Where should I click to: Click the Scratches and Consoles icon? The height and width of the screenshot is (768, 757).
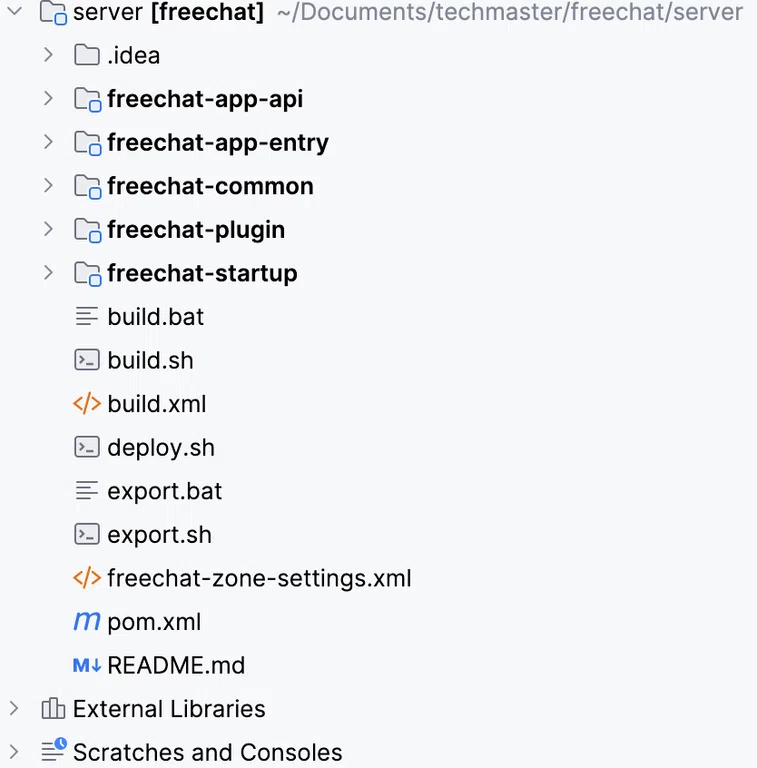(54, 749)
